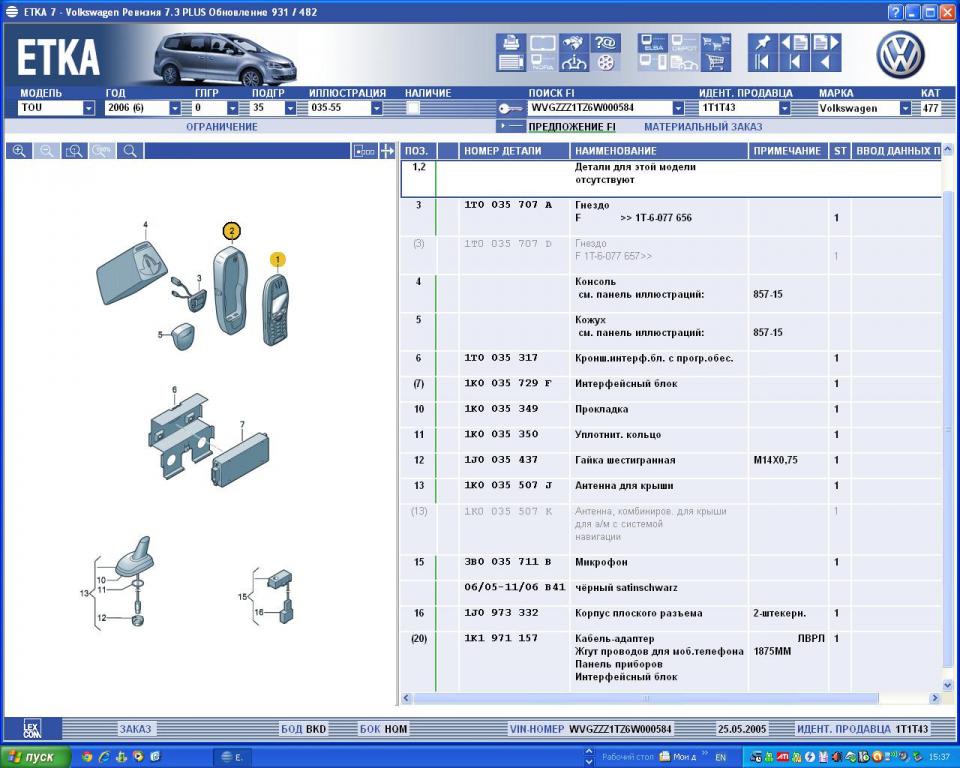Click the EN language indicator in taskbar
This screenshot has width=960, height=768.
click(x=721, y=758)
